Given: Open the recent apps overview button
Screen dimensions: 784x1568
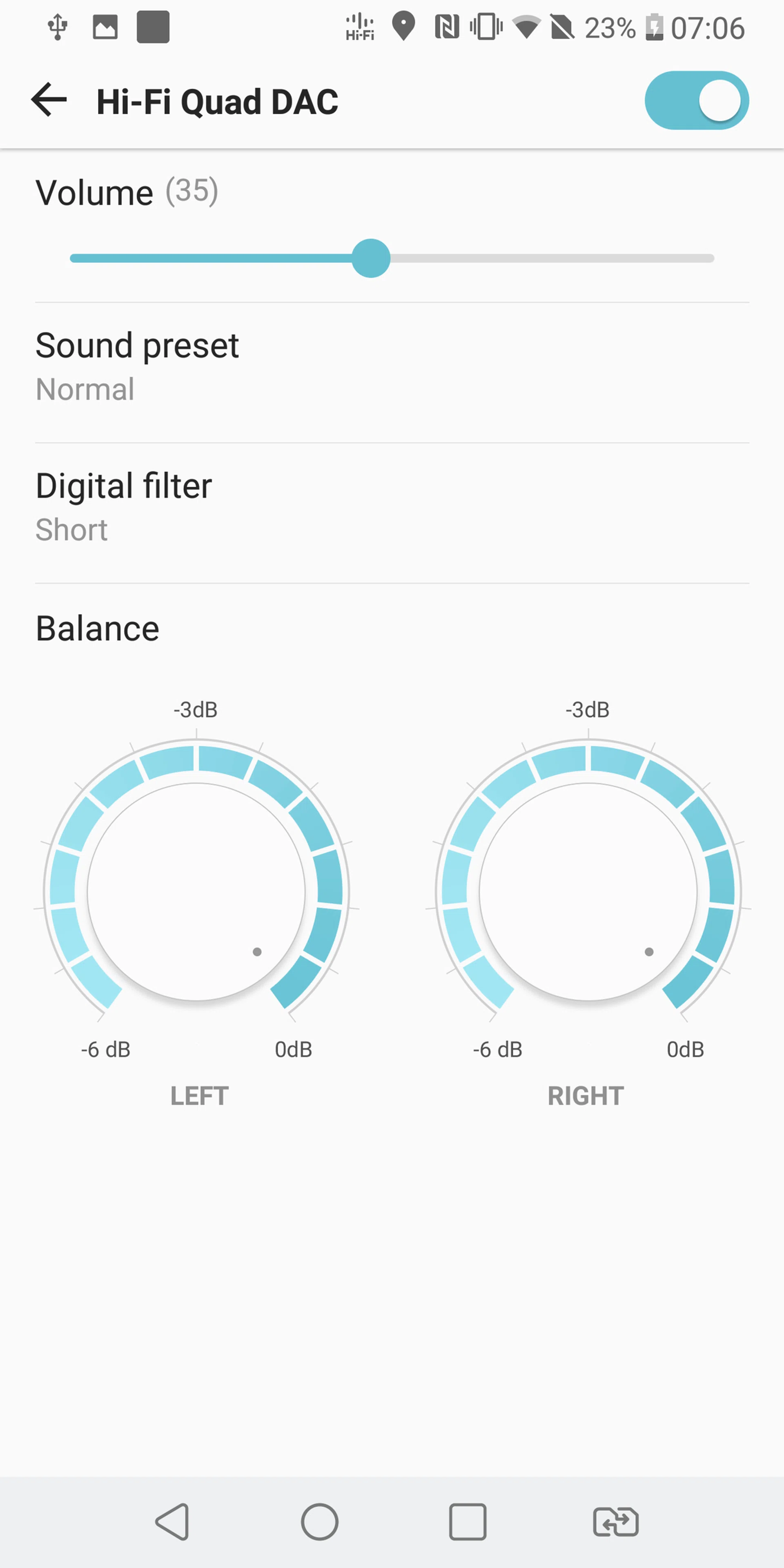Looking at the screenshot, I should [468, 1521].
